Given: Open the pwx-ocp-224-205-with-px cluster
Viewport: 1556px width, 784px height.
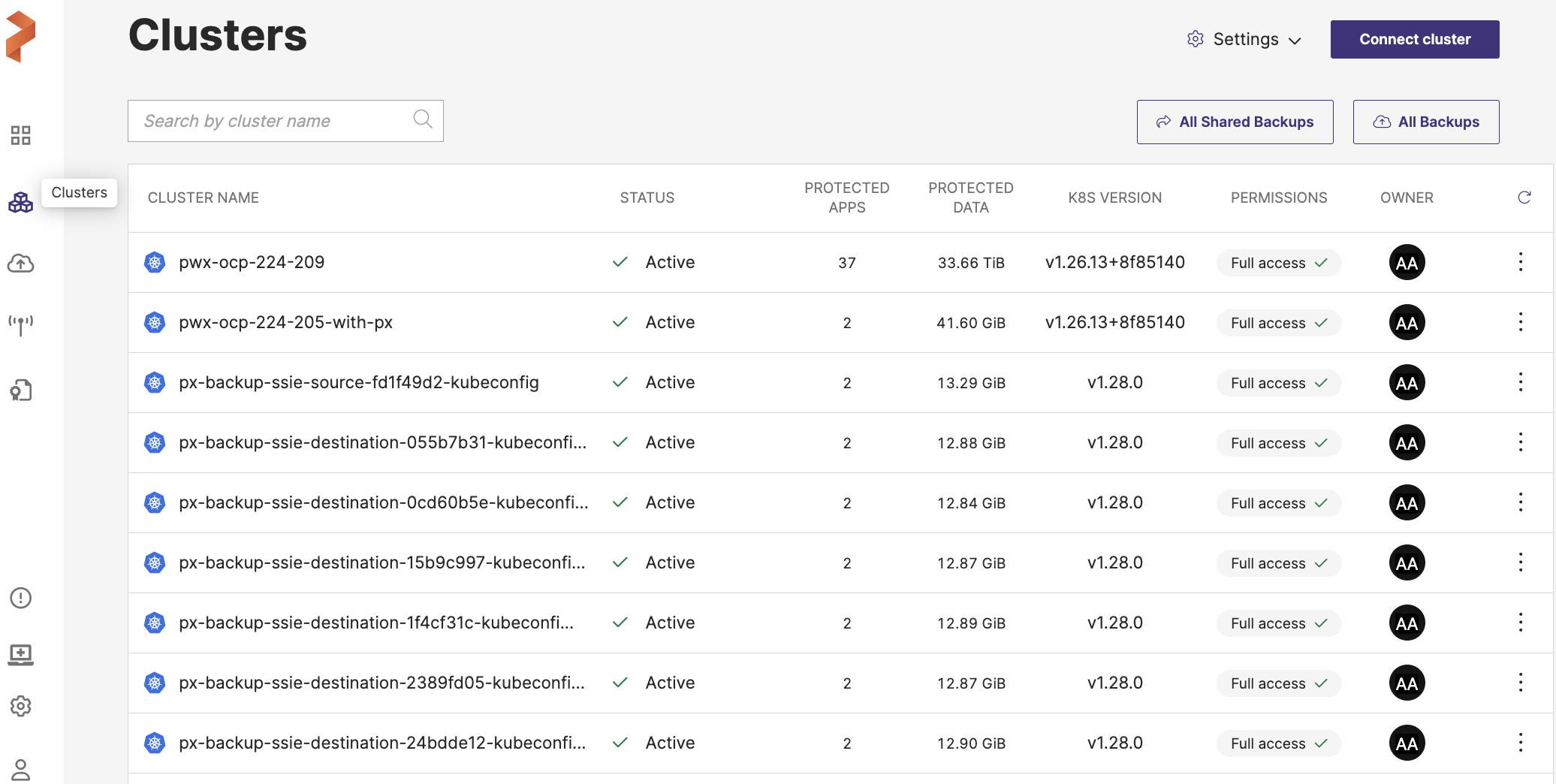Looking at the screenshot, I should tap(285, 322).
